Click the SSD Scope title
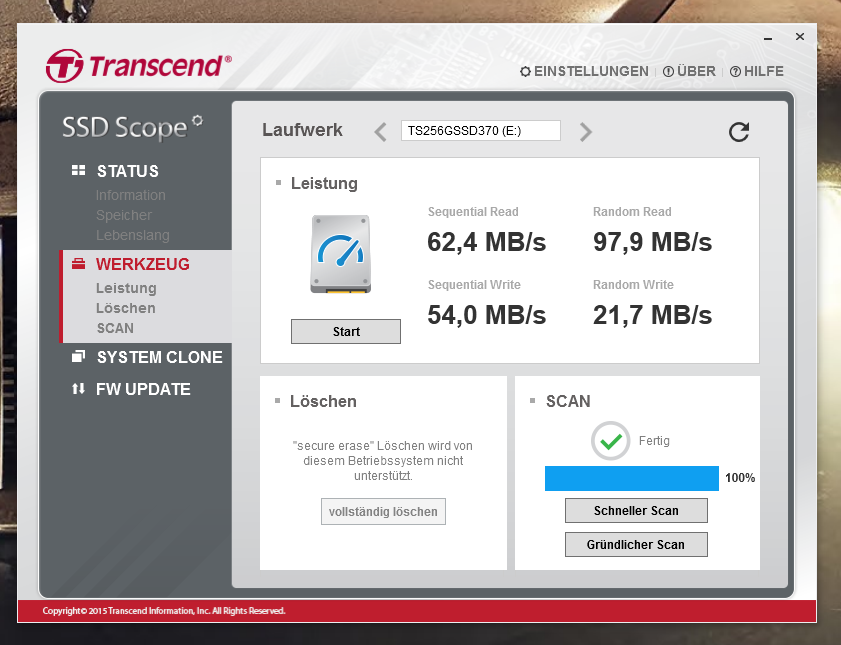 [x=132, y=128]
